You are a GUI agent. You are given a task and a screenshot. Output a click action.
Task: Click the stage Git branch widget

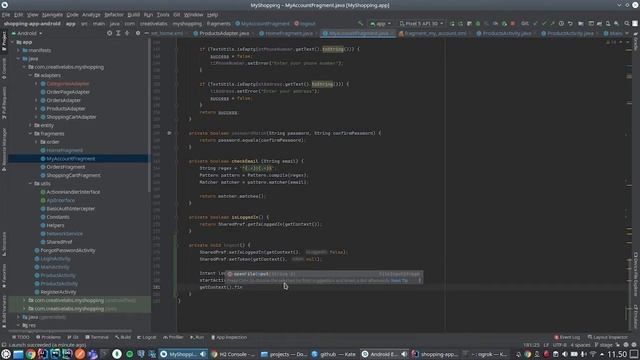coord(604,345)
